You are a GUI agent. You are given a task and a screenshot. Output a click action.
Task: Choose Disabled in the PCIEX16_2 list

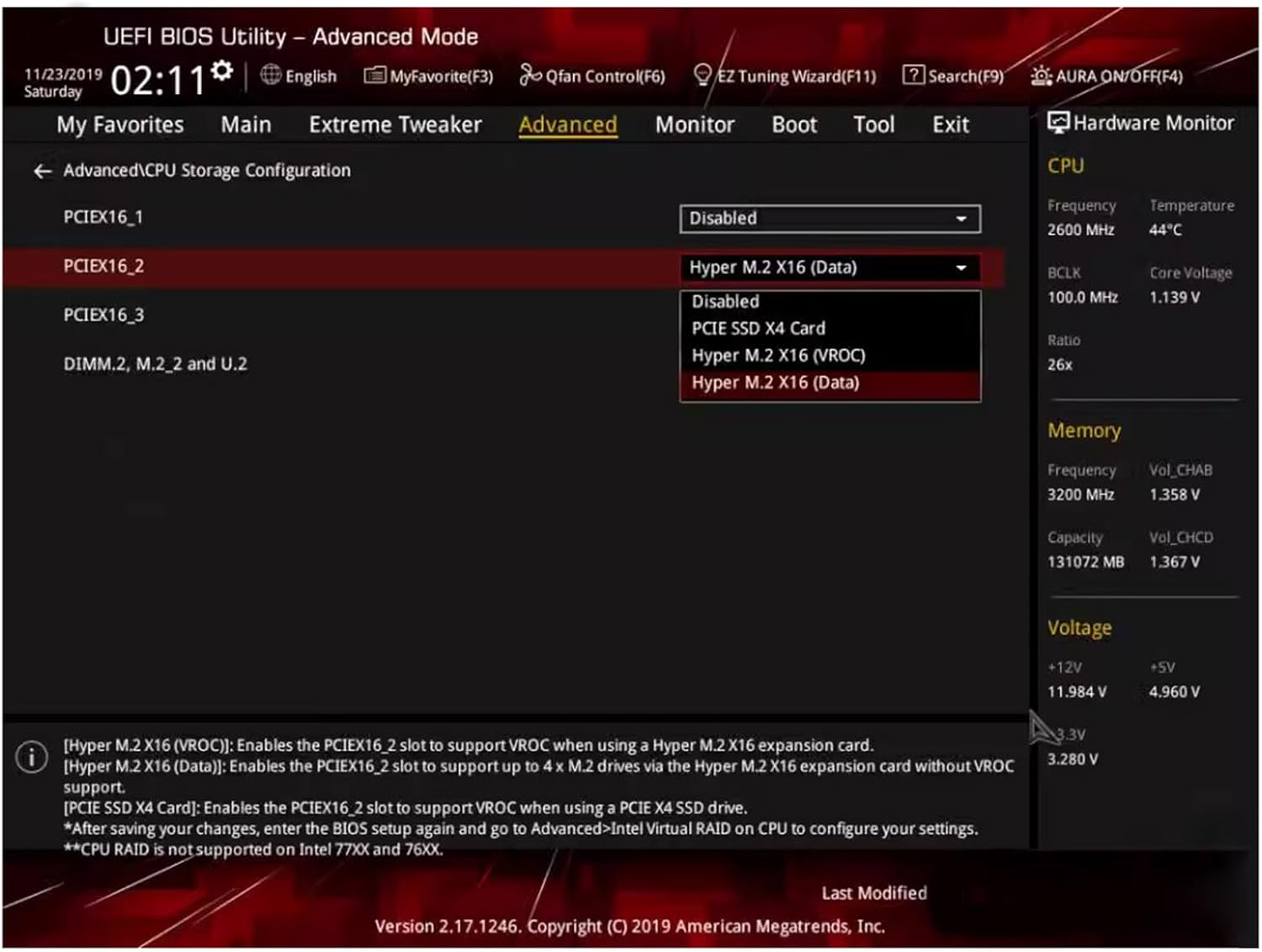[725, 302]
